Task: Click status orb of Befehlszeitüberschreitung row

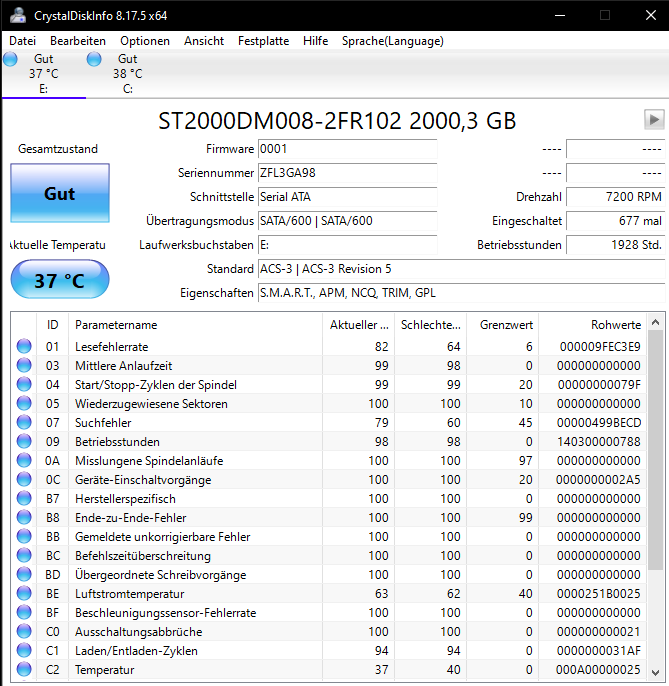Action: (24, 555)
